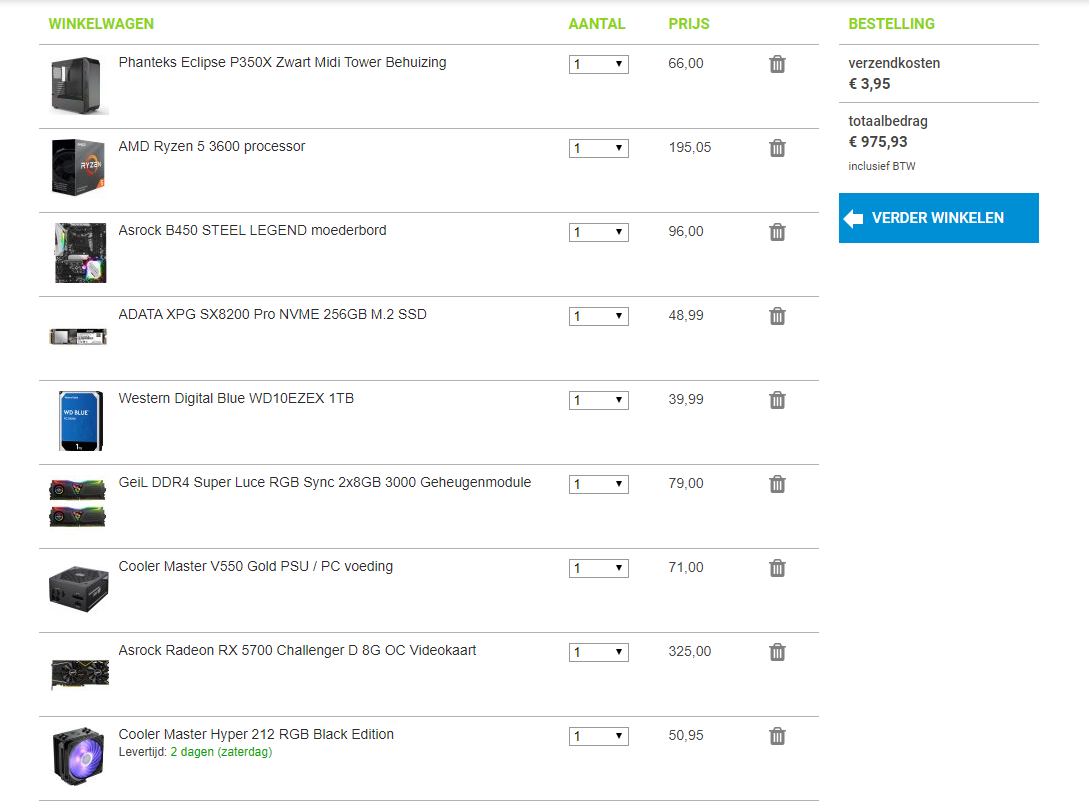Open Asrock Radeon RX 5700 Challenger link
1089x802 pixels.
coord(297,651)
